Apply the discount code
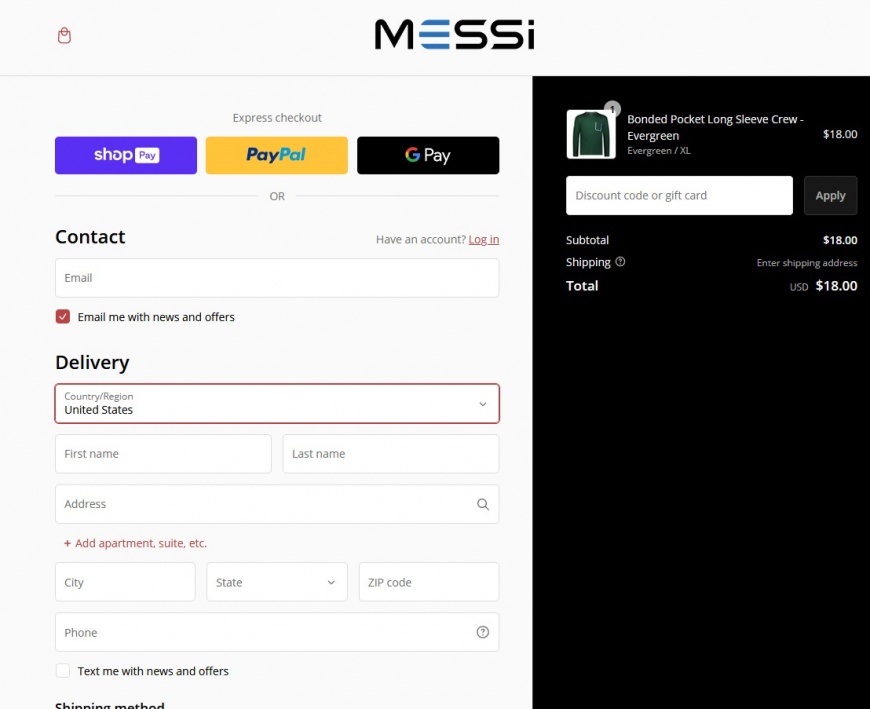This screenshot has width=870, height=709. click(x=830, y=195)
